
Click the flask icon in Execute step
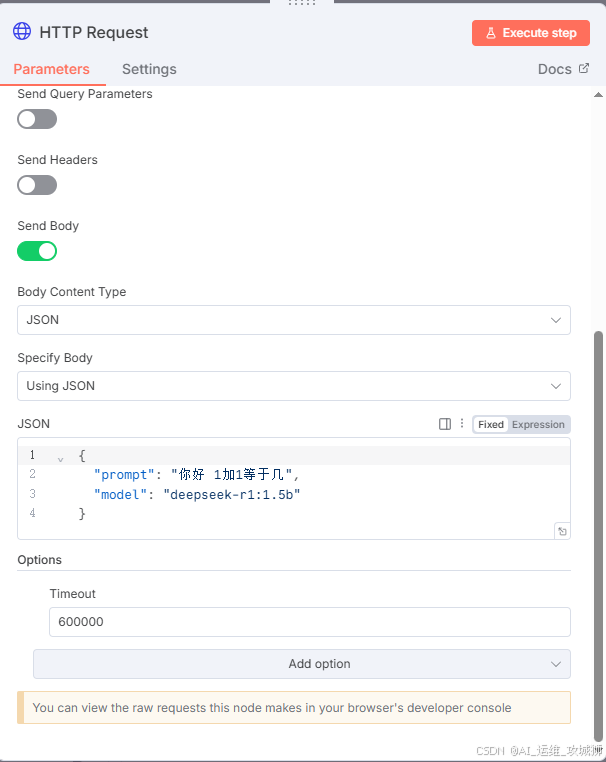coord(491,33)
